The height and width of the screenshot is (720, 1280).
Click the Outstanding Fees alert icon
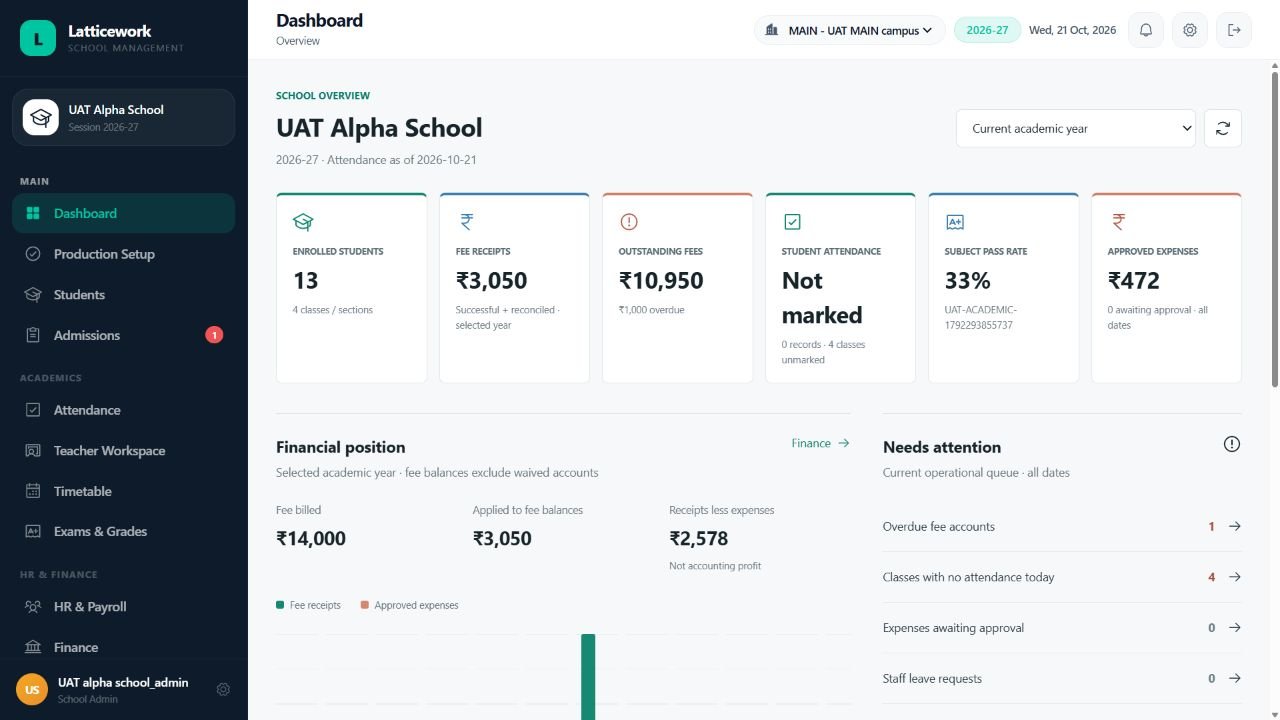629,222
